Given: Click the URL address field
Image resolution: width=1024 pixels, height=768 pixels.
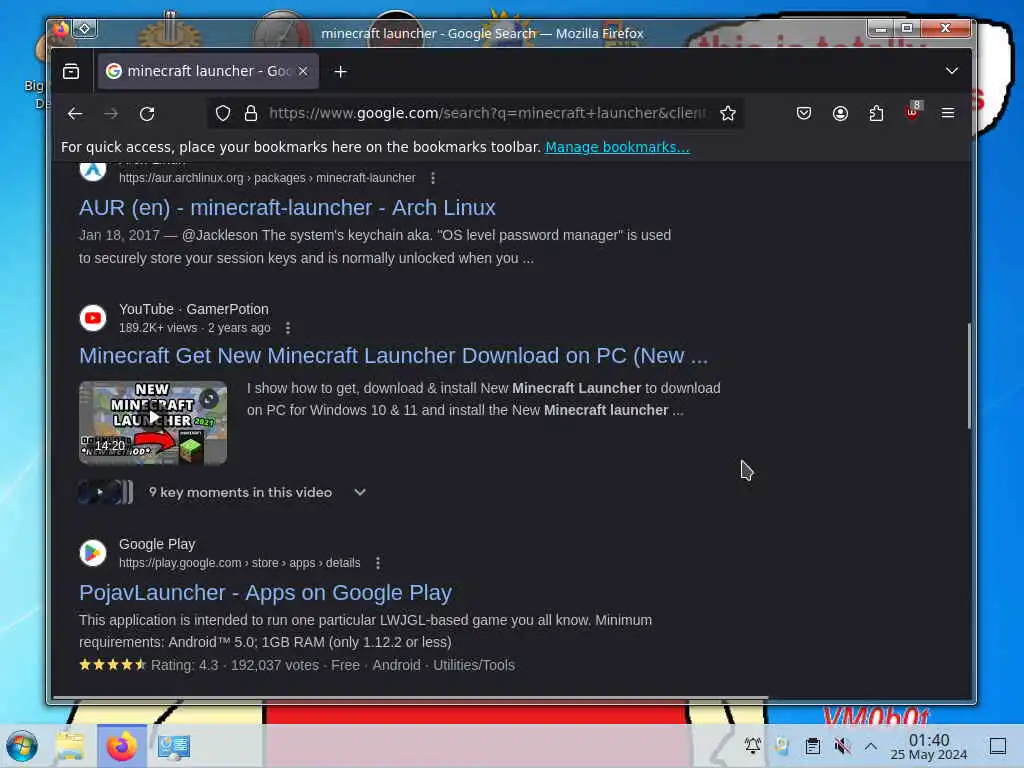Looking at the screenshot, I should coord(487,114).
